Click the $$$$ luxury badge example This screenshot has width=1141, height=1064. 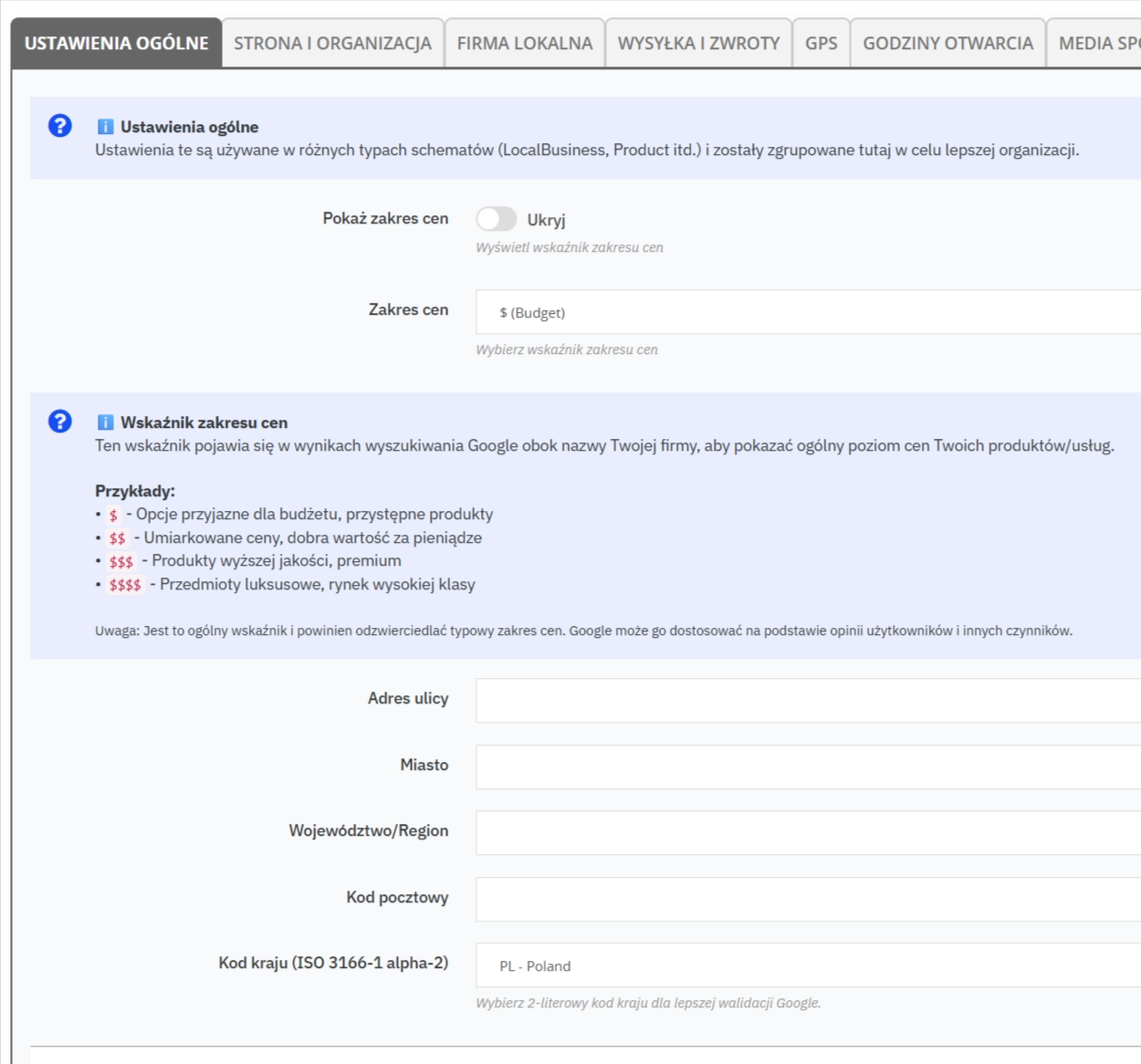[x=125, y=585]
